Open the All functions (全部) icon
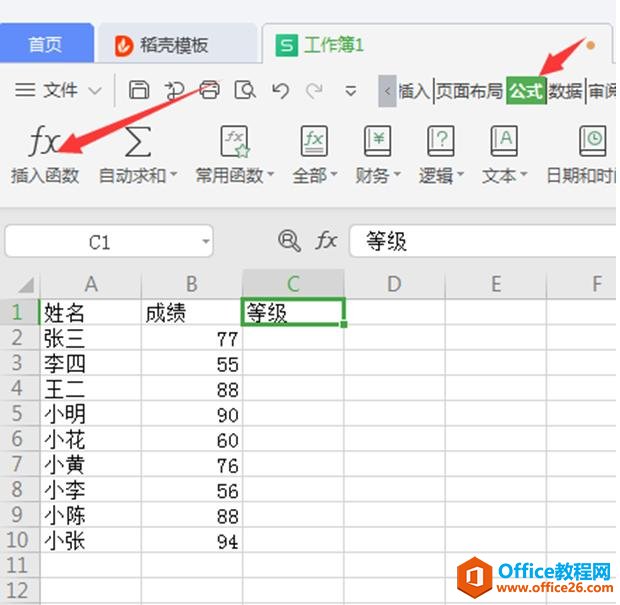This screenshot has width=620, height=605. coord(314,141)
